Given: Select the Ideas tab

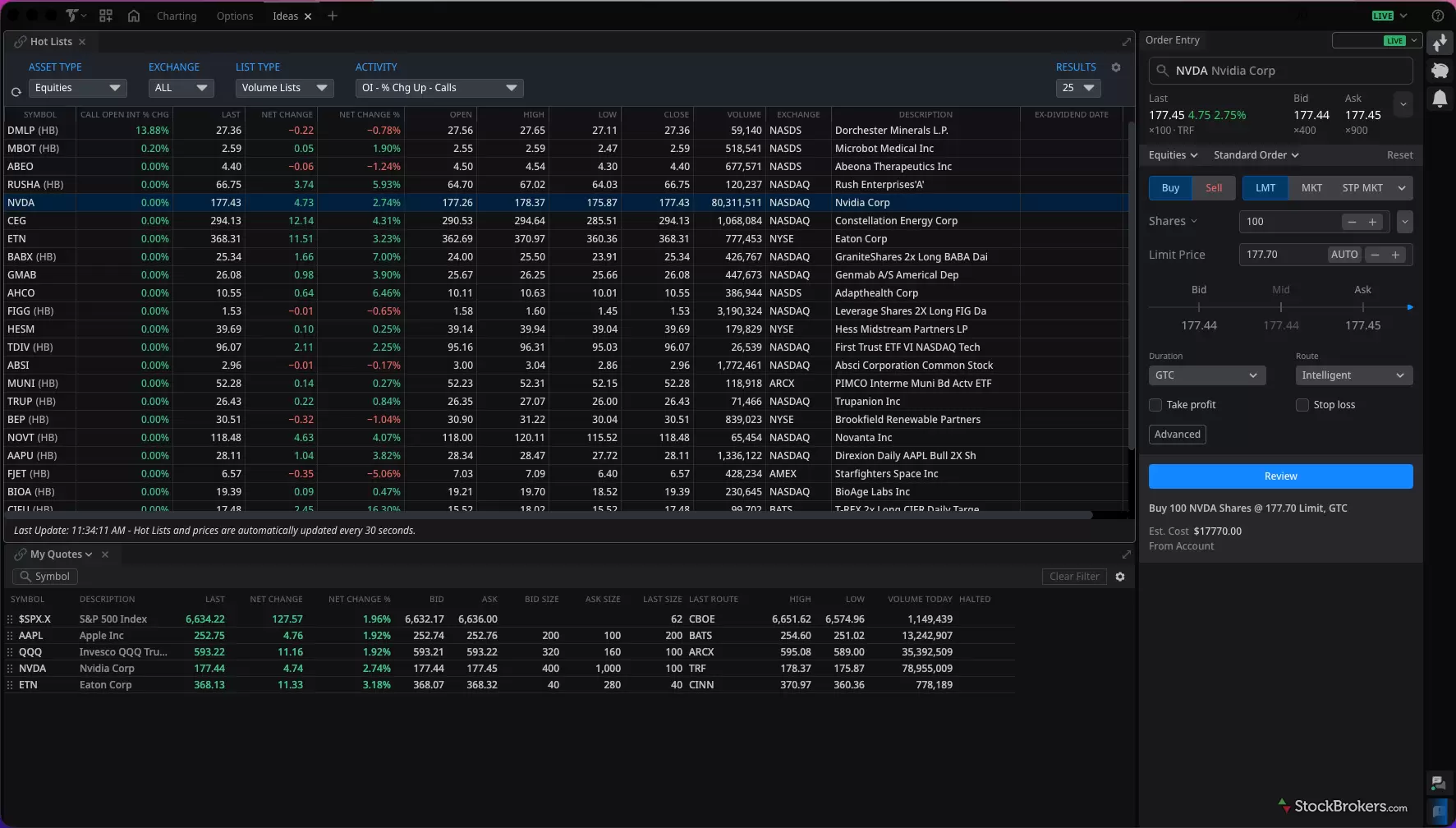Looking at the screenshot, I should [285, 16].
